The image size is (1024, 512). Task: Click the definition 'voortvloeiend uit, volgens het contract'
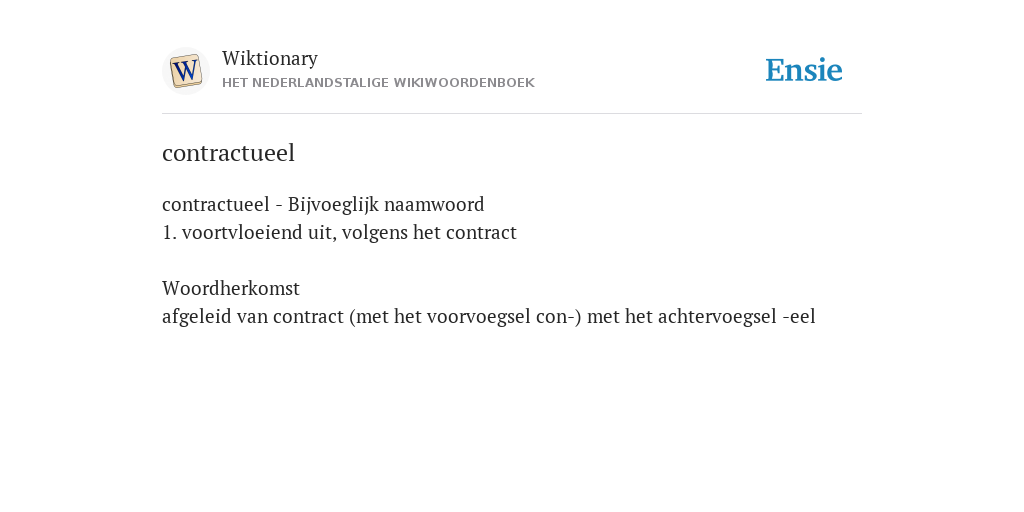349,233
